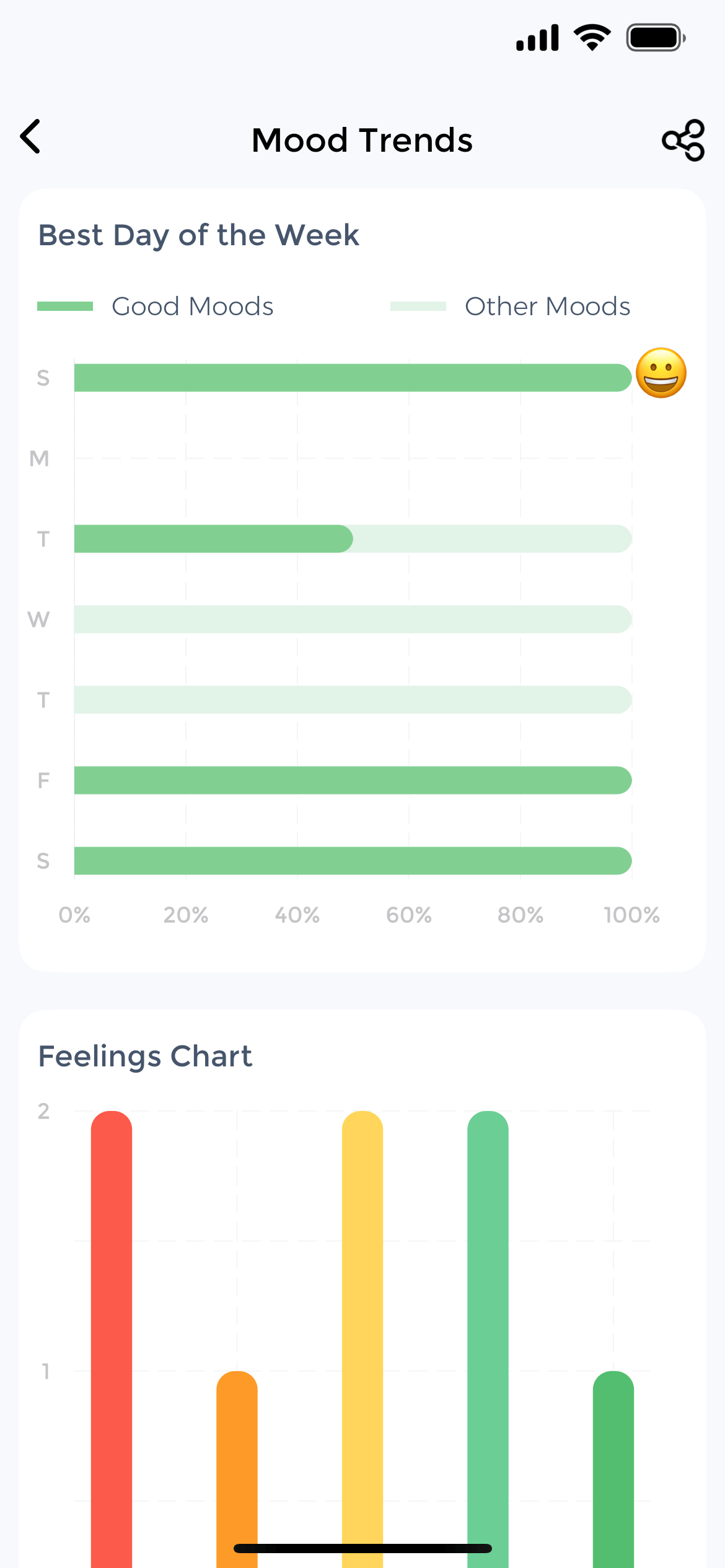Tap the battery status icon
Screen dimensions: 725x1568
coord(656,38)
